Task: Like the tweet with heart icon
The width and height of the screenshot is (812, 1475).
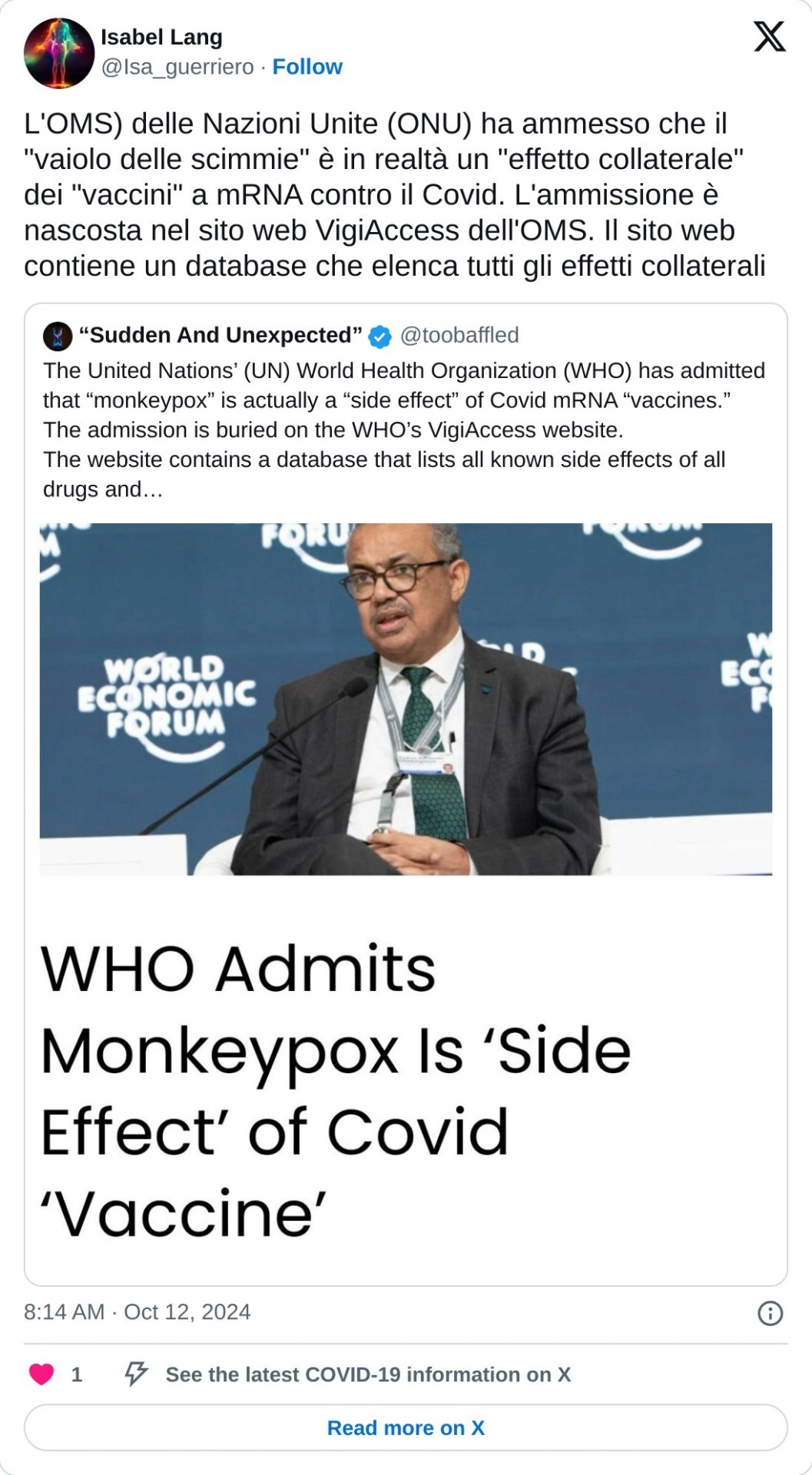Action: [41, 1374]
